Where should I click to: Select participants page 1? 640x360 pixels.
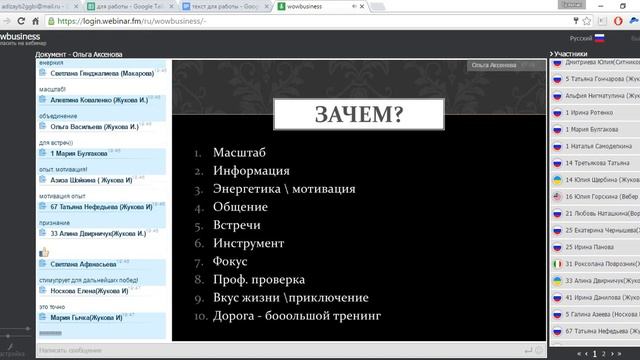595,354
